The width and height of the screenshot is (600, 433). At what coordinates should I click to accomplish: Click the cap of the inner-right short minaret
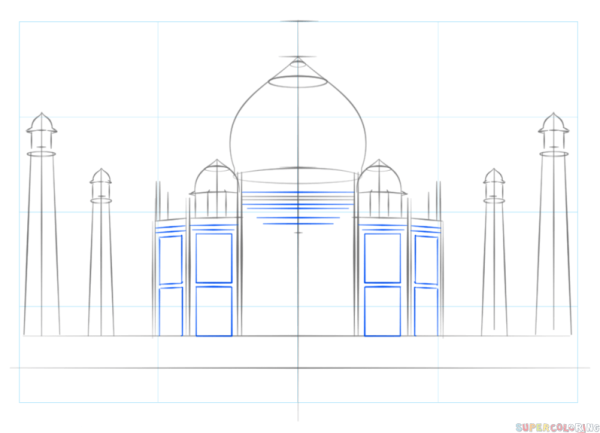coord(494,182)
